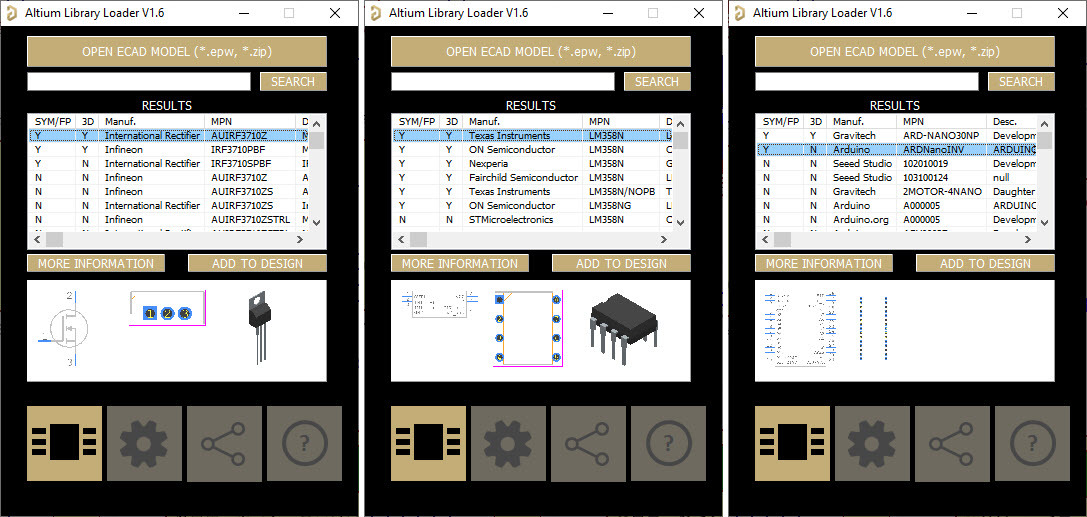Image resolution: width=1087 pixels, height=517 pixels.
Task: Select the LM358N/NOPB row
Action: 532,191
